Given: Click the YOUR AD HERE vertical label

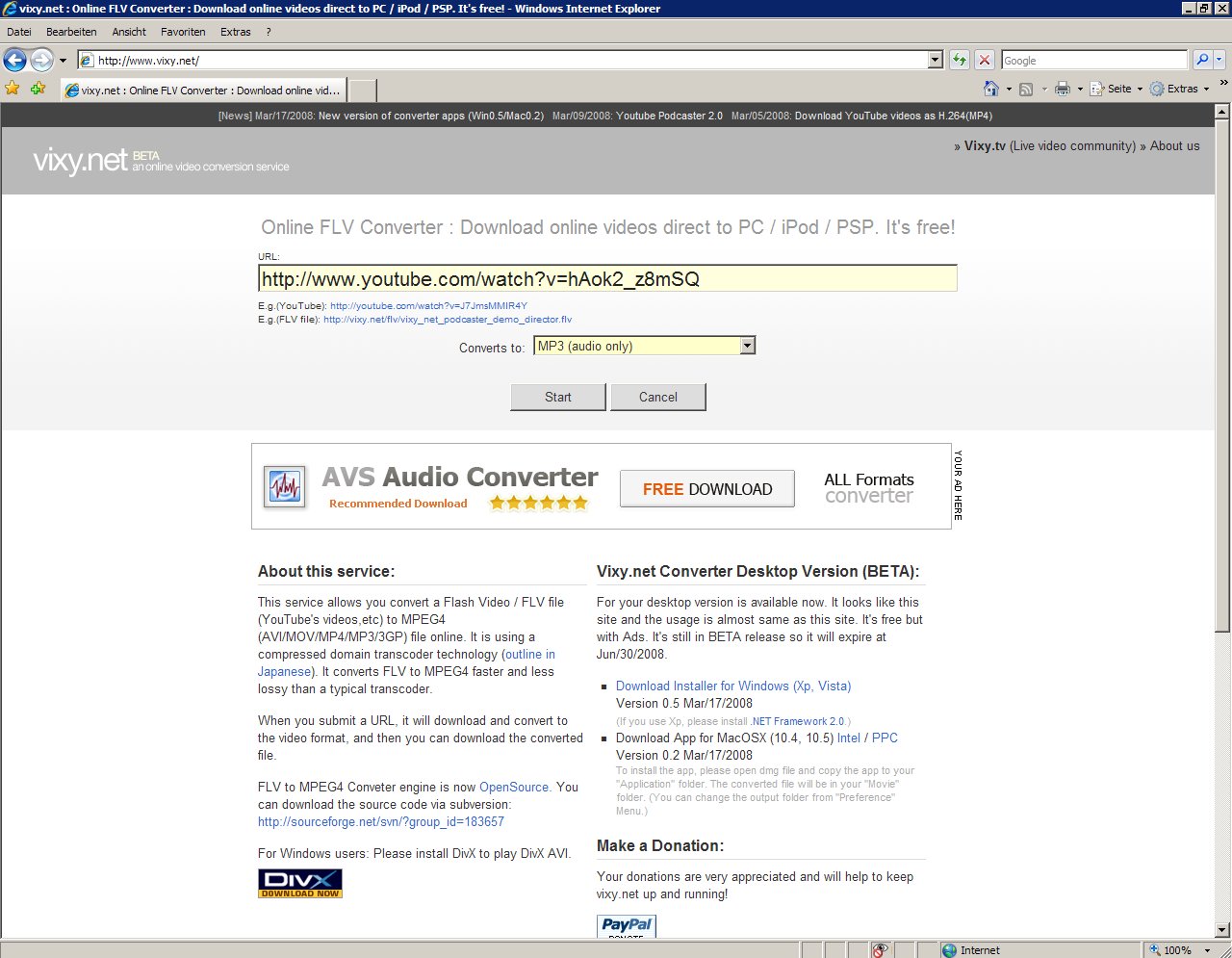Looking at the screenshot, I should pyautogui.click(x=958, y=485).
